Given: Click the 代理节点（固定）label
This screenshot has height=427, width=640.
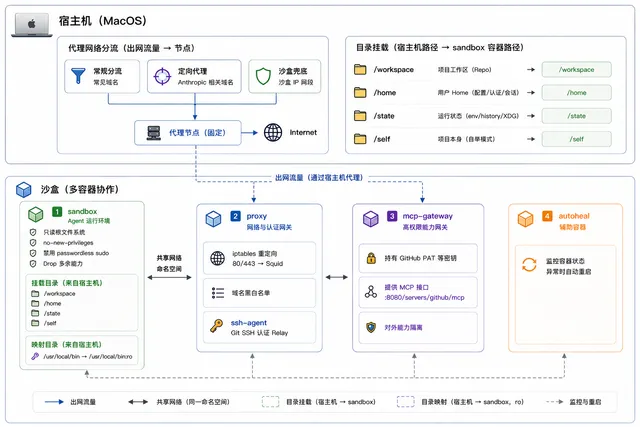Looking at the screenshot, I should [198, 133].
